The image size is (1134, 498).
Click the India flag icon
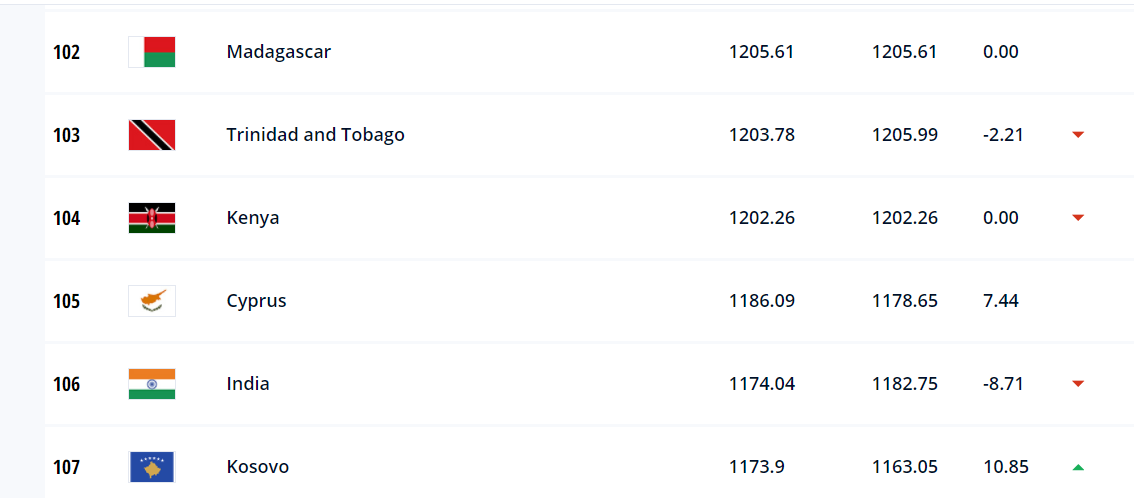pyautogui.click(x=152, y=384)
